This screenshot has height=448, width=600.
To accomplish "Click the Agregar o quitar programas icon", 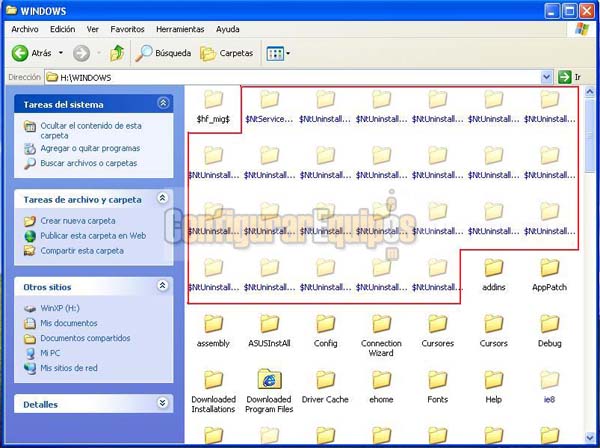I will coord(30,148).
